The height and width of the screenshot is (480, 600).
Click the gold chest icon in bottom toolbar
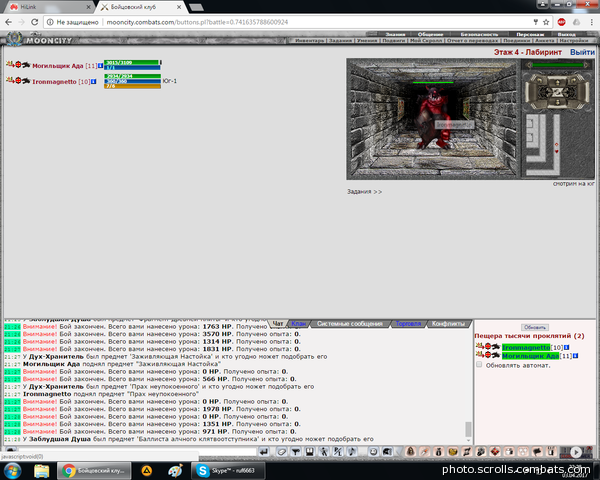453,452
